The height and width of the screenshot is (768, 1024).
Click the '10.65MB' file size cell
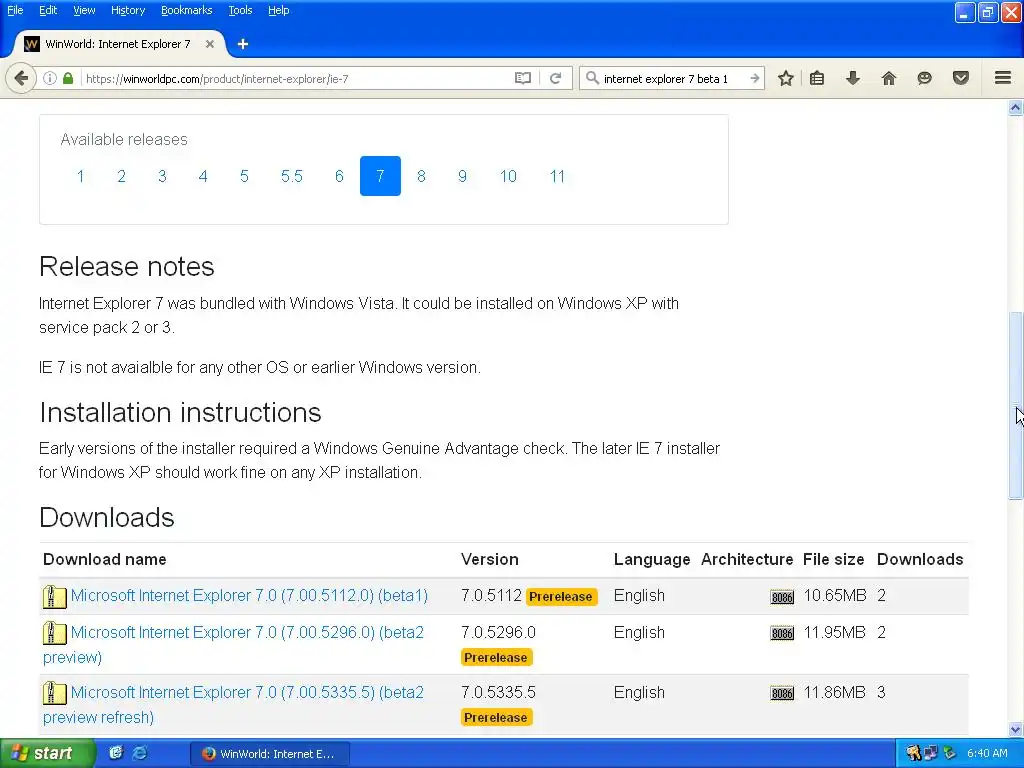pos(835,596)
